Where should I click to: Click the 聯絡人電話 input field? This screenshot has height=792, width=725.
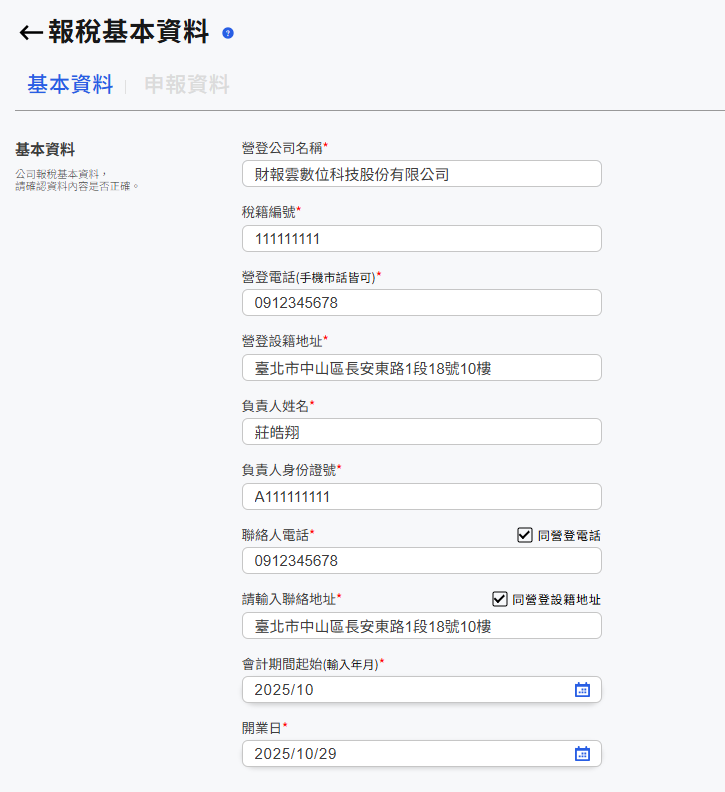[421, 561]
